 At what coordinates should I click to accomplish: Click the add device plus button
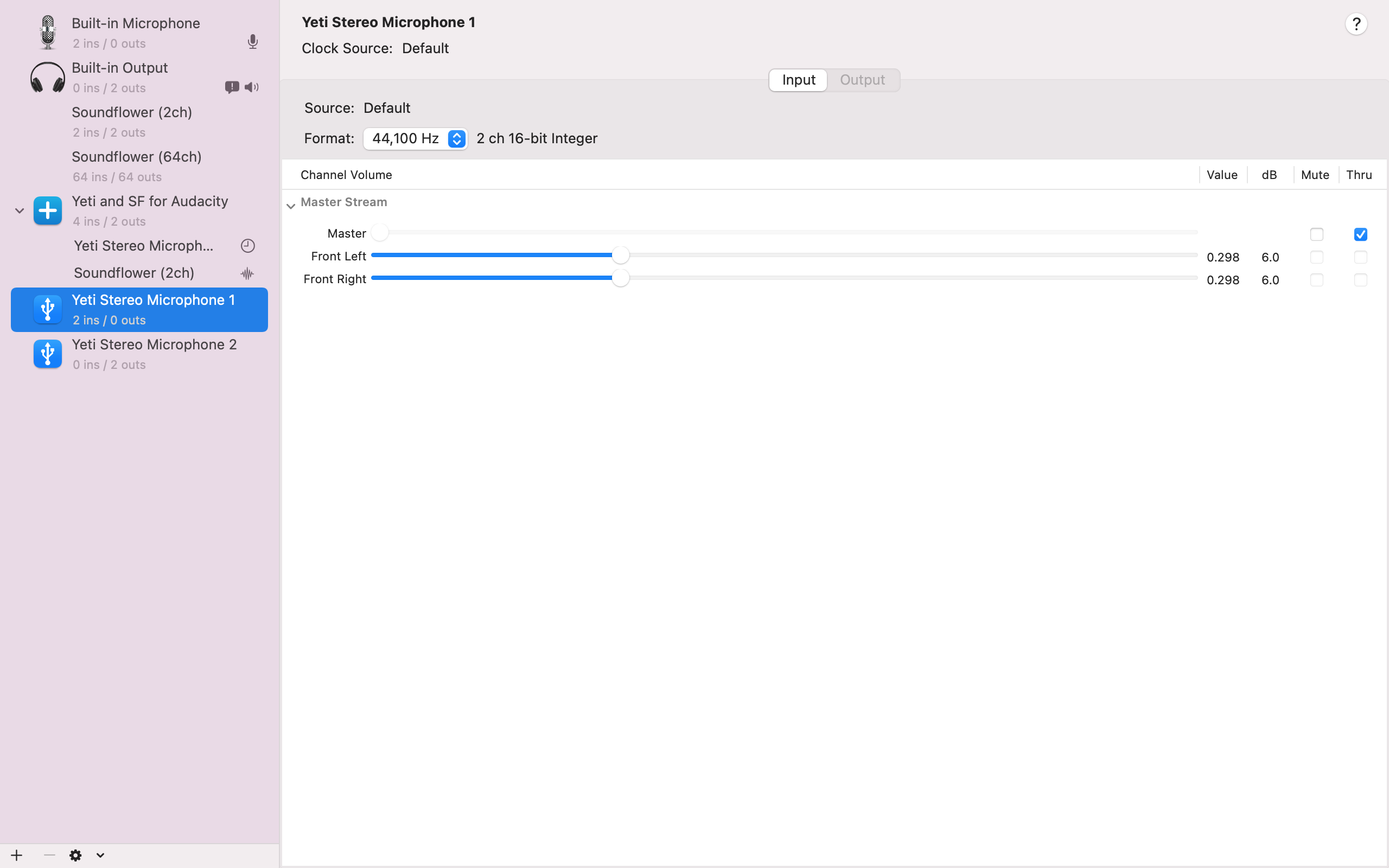click(x=17, y=856)
